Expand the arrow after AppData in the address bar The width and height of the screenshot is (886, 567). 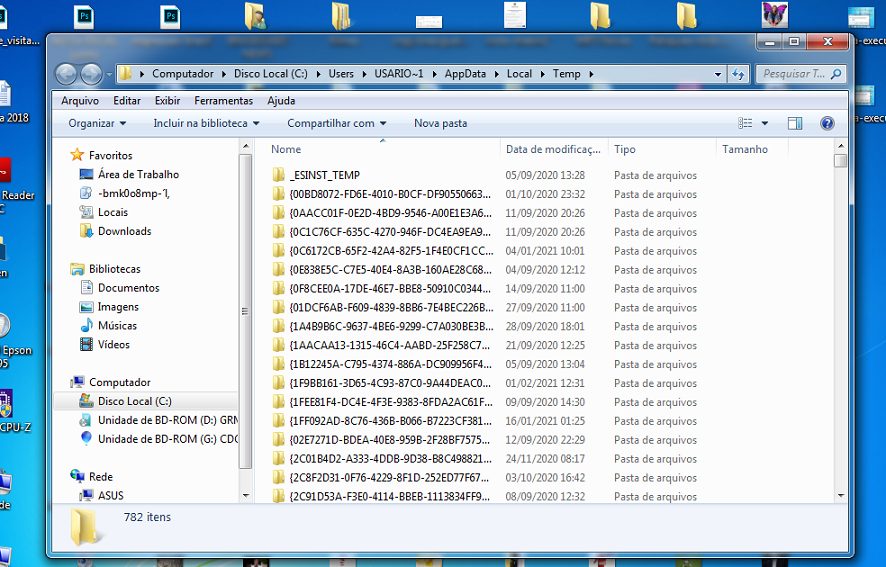click(x=497, y=74)
